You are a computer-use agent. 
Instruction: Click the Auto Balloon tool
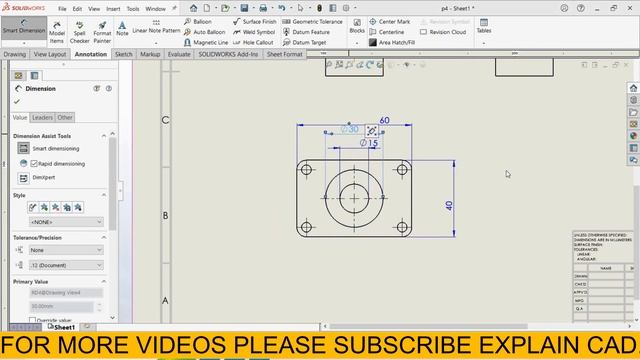[205, 32]
